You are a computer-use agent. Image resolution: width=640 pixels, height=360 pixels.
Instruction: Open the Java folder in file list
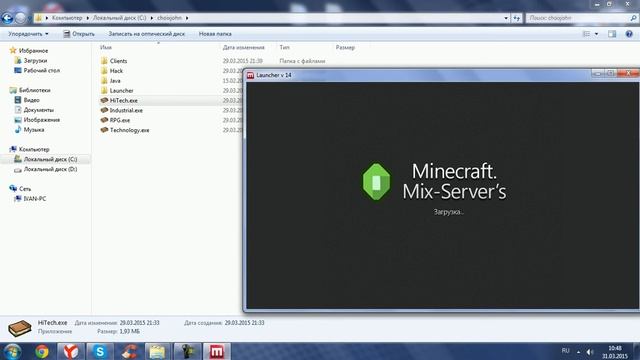click(x=115, y=80)
